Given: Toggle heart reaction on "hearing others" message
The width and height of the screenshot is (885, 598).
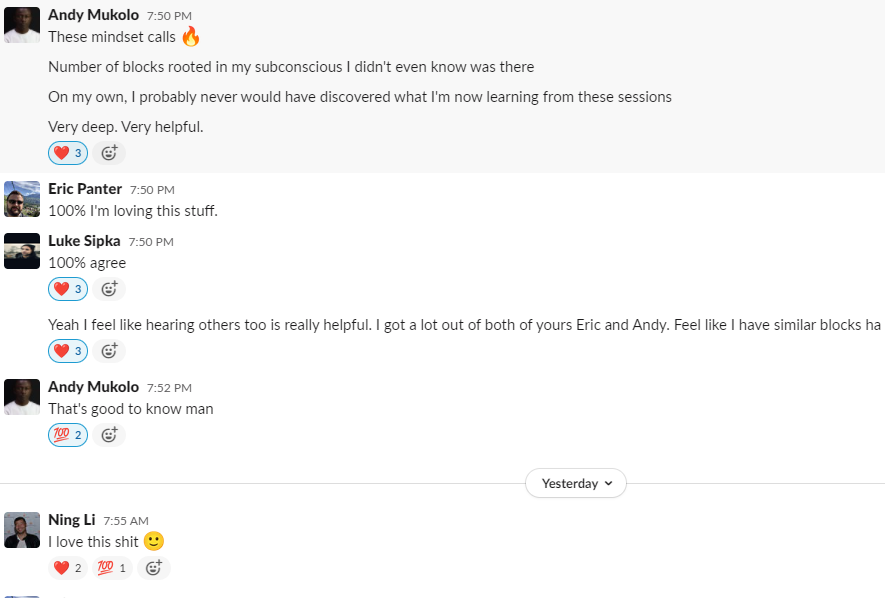Looking at the screenshot, I should click(x=68, y=351).
